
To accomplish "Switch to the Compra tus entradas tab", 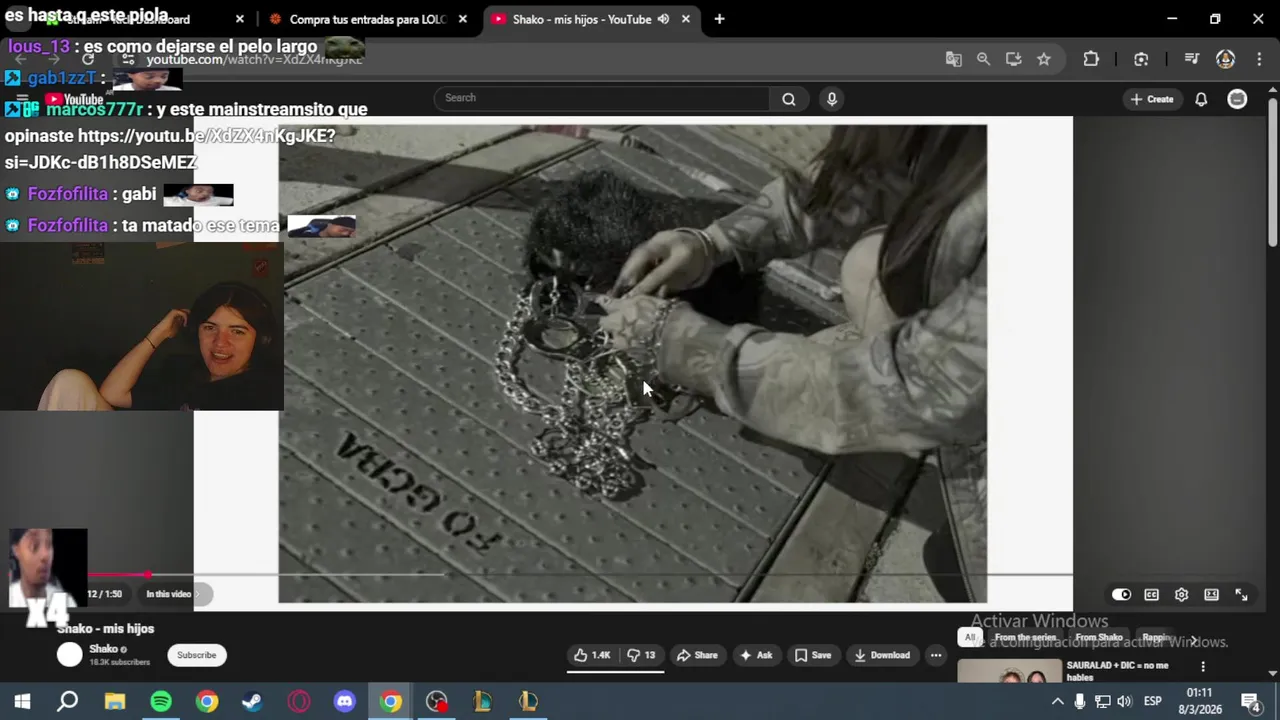I will click(367, 19).
